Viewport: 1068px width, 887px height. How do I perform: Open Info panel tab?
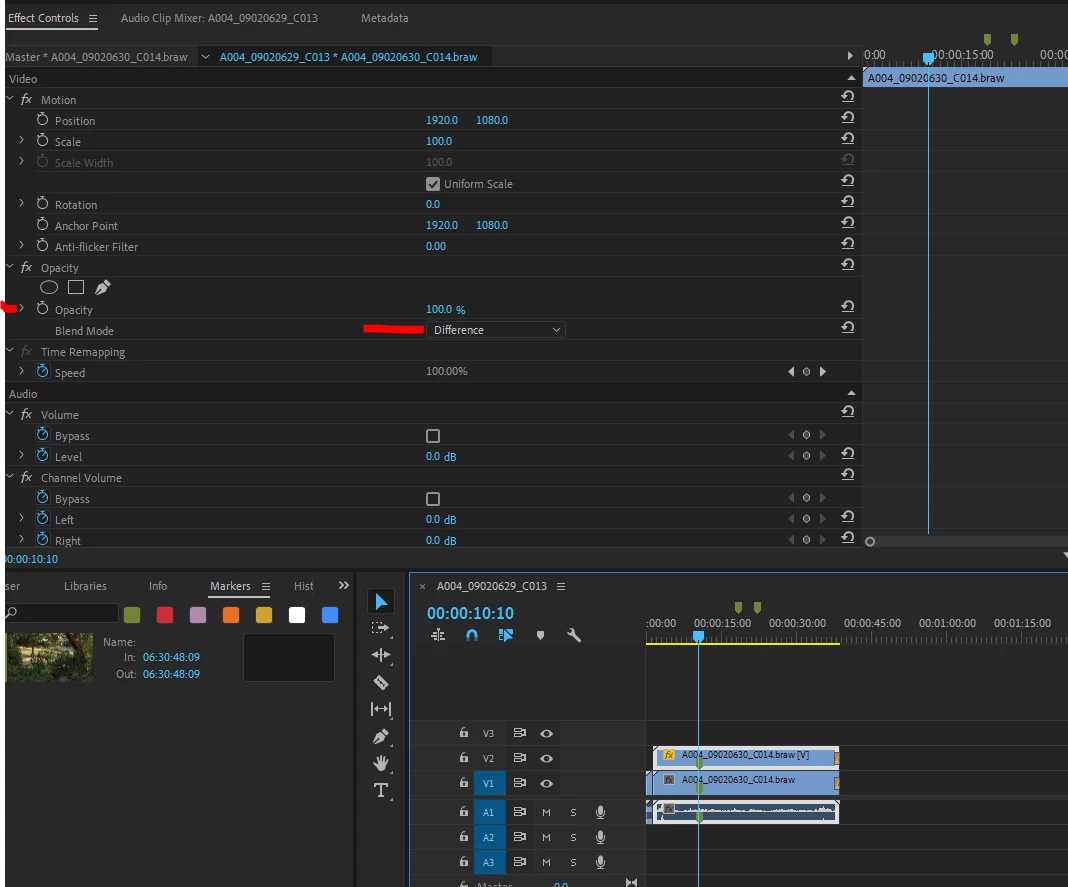pos(158,586)
